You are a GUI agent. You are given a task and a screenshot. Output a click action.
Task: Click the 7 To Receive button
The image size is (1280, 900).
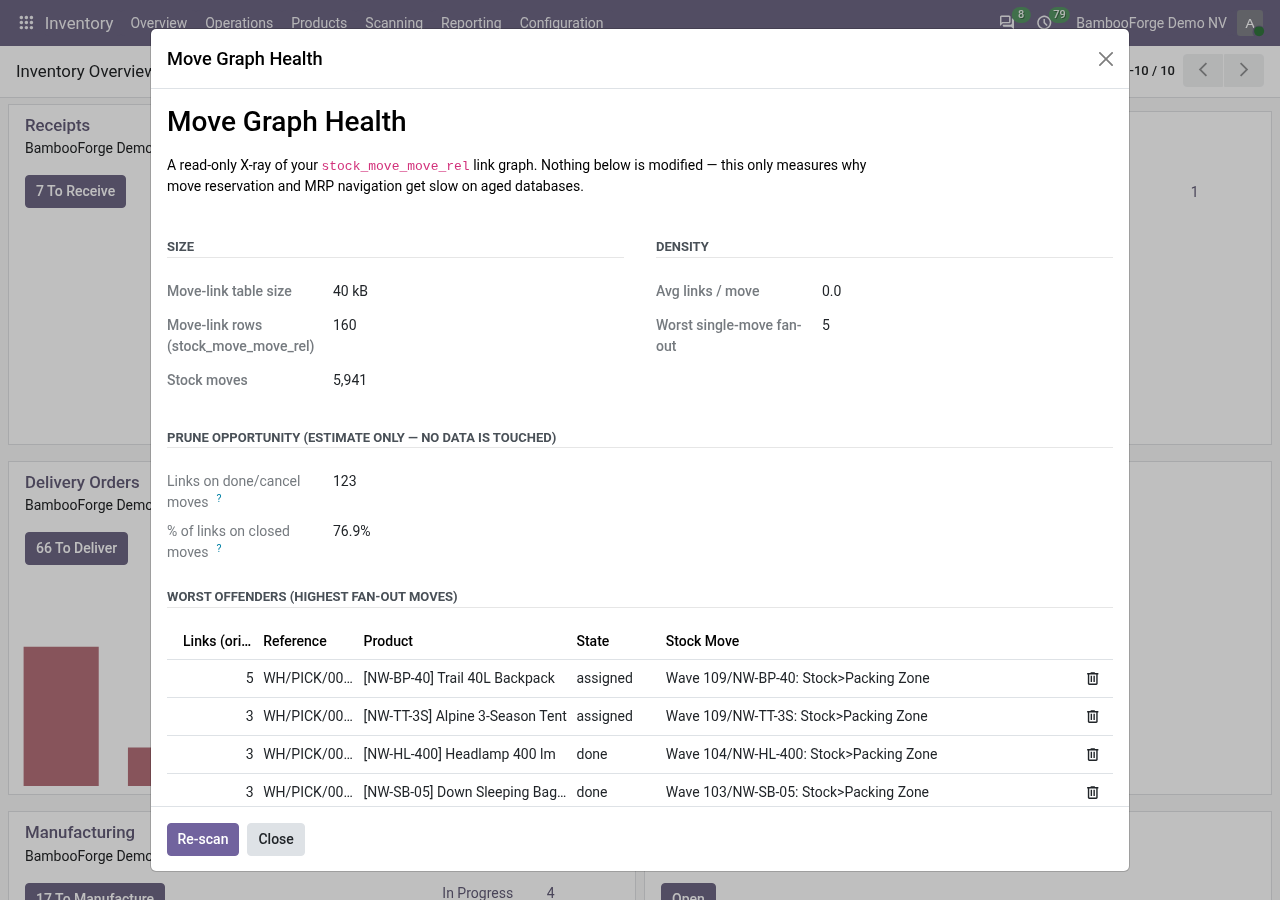click(75, 191)
